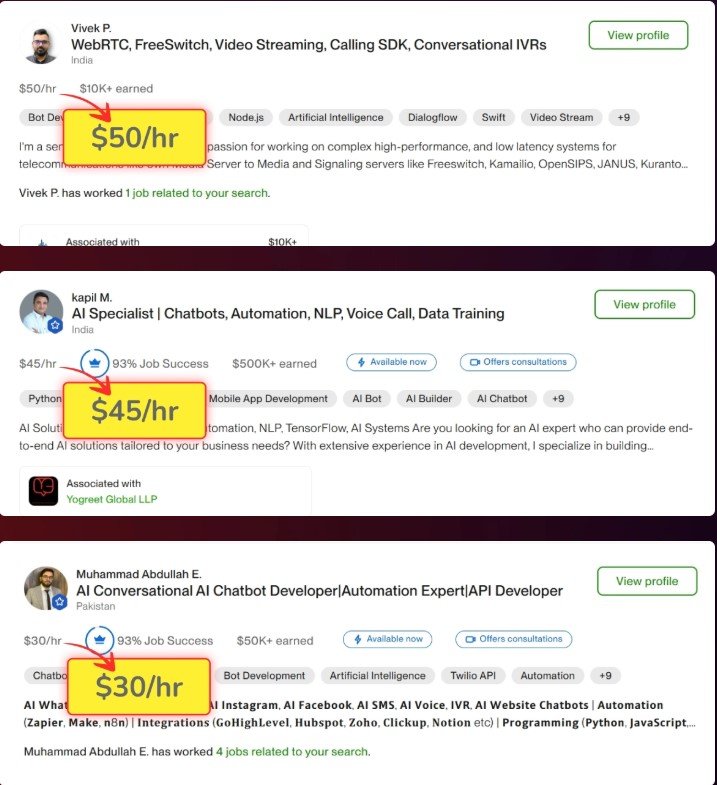The width and height of the screenshot is (717, 785).
Task: Click kapil M.'s top rated crown badge
Action: [x=96, y=362]
